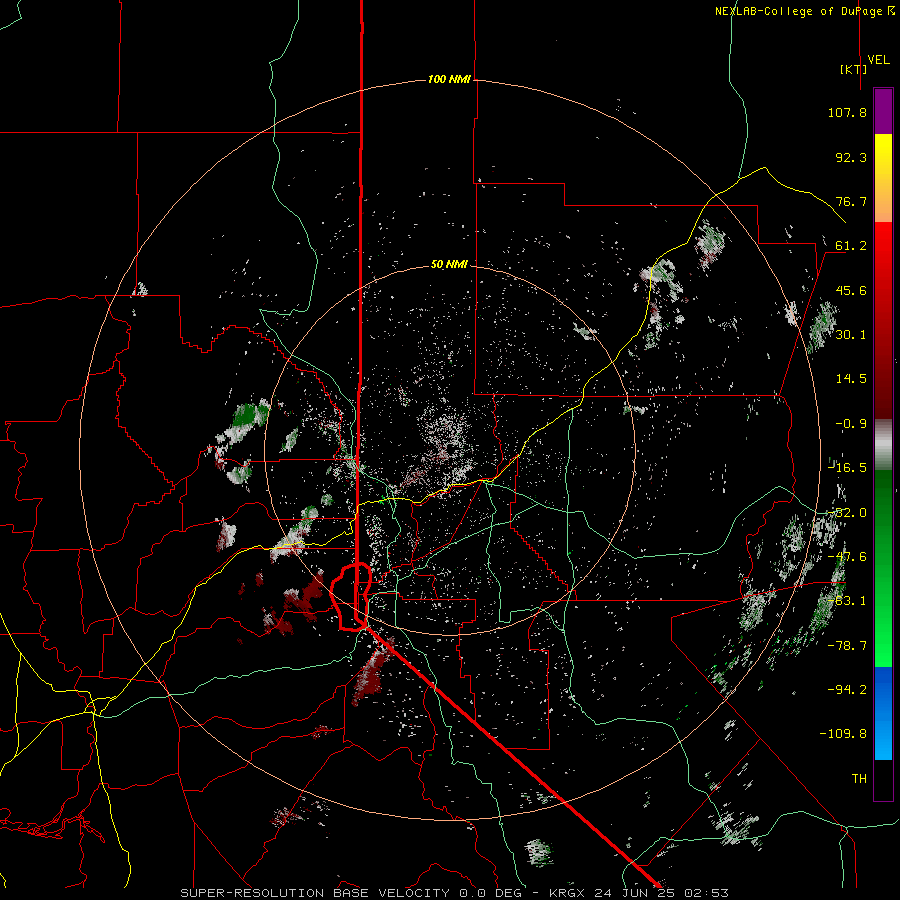This screenshot has width=900, height=900.
Task: Click the [KT] units label
Action: [853, 69]
